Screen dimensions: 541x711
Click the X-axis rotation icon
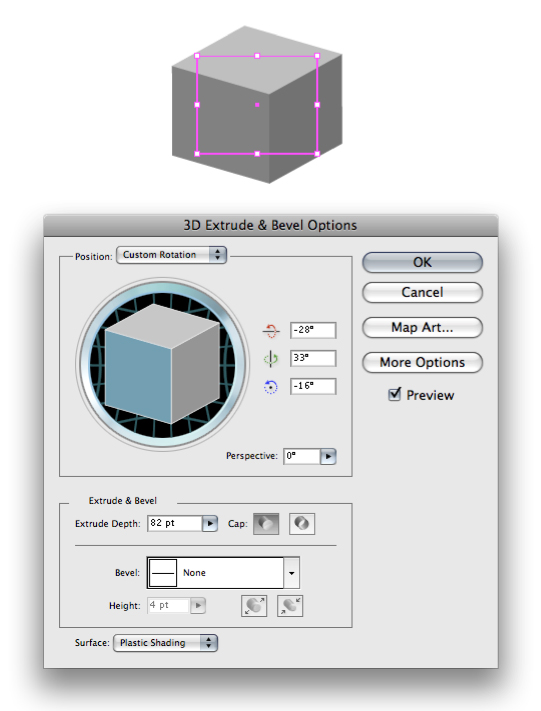point(271,331)
